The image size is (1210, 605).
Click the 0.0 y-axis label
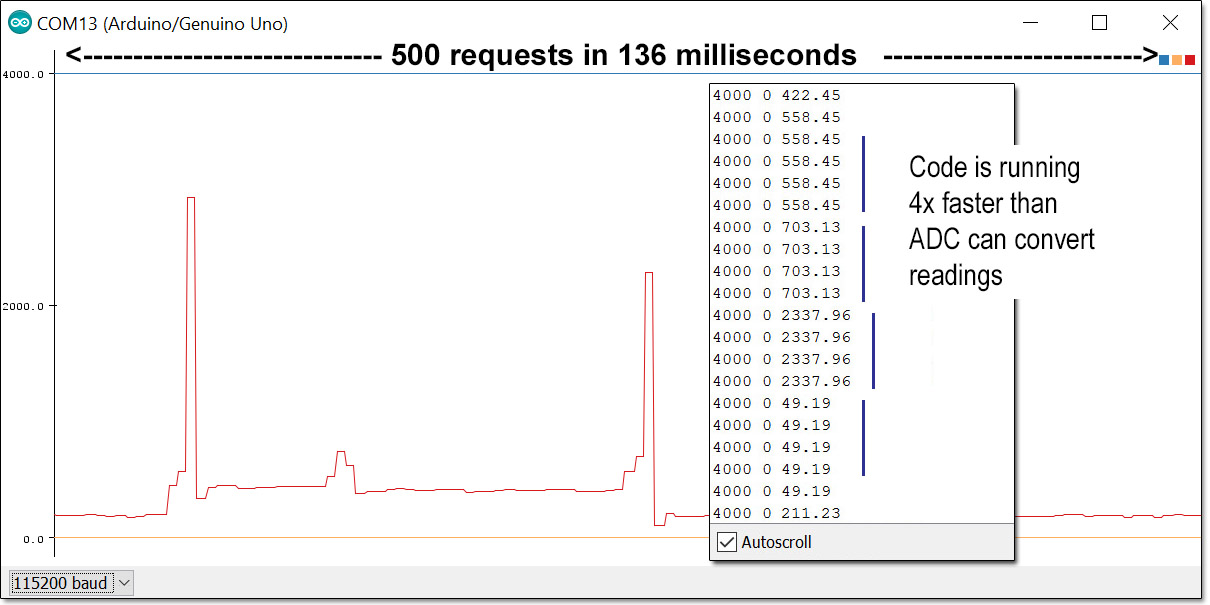click(x=30, y=538)
